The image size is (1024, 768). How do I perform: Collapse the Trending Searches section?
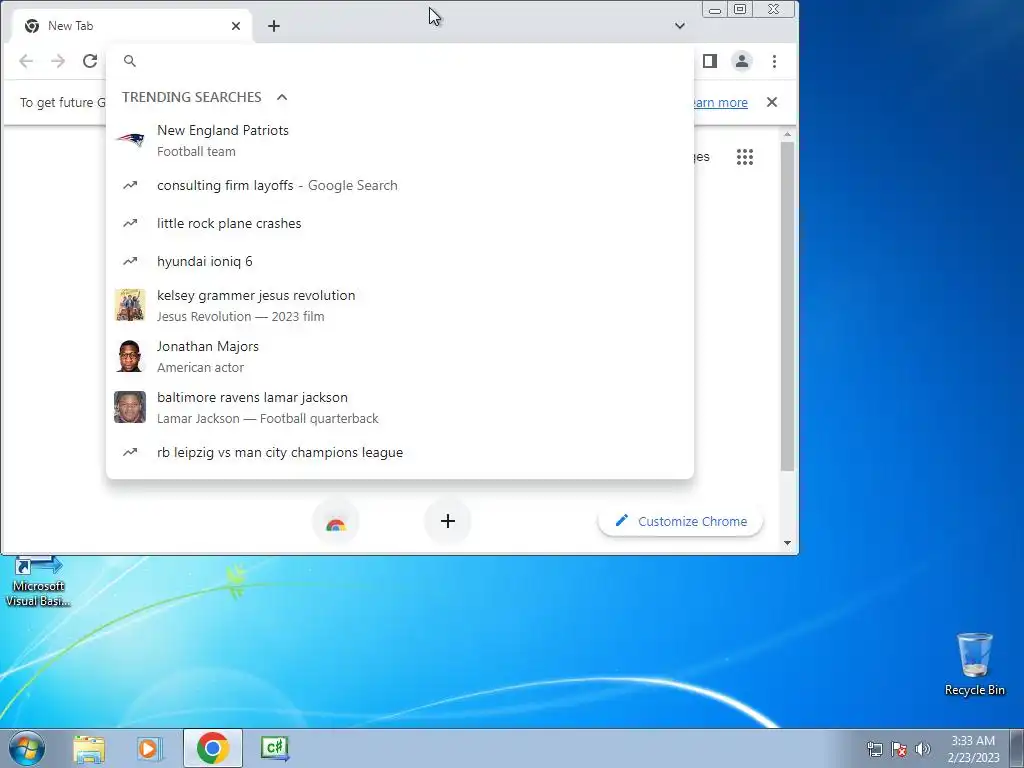[x=282, y=97]
